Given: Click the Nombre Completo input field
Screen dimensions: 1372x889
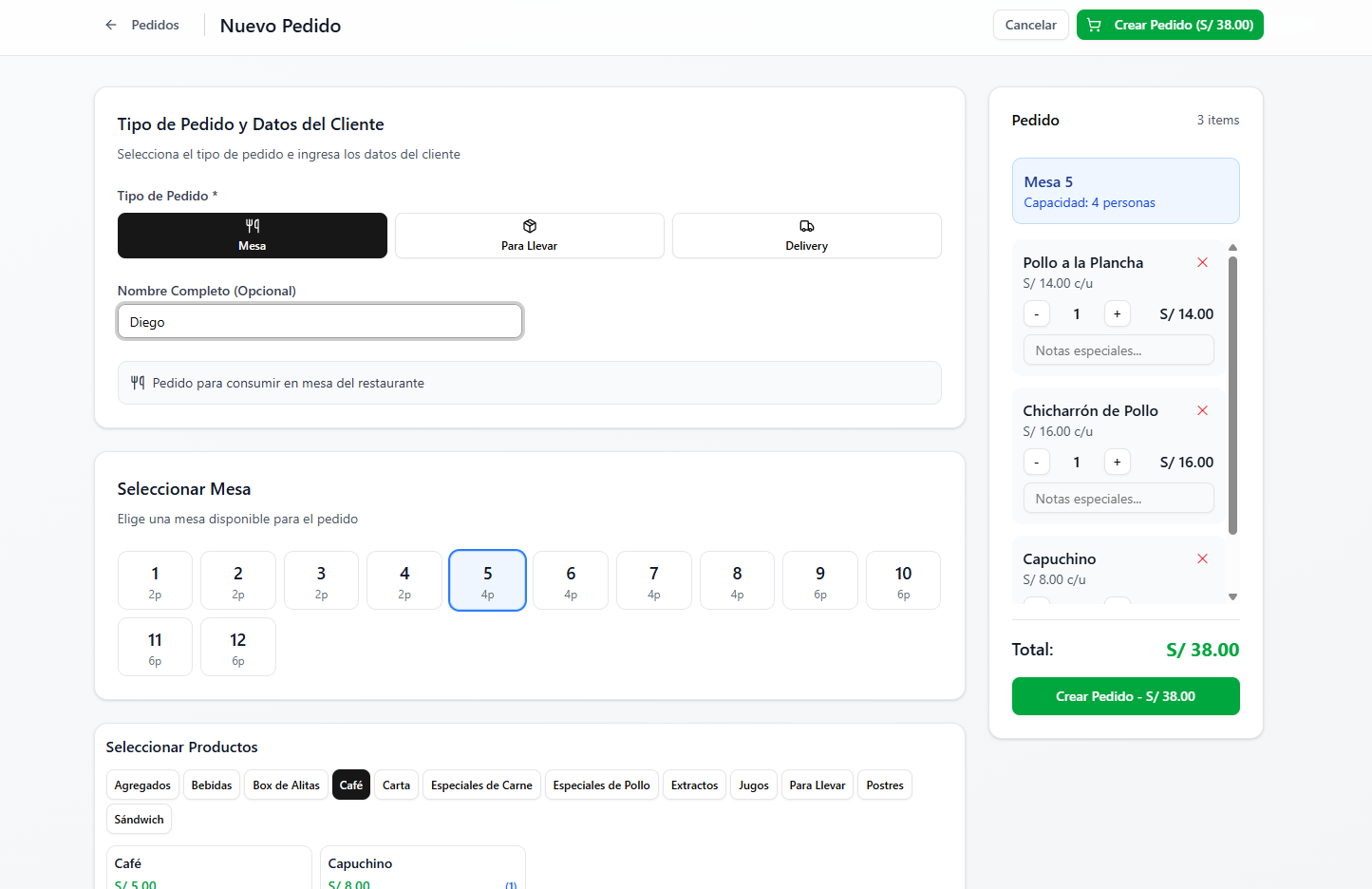Looking at the screenshot, I should click(x=320, y=322).
